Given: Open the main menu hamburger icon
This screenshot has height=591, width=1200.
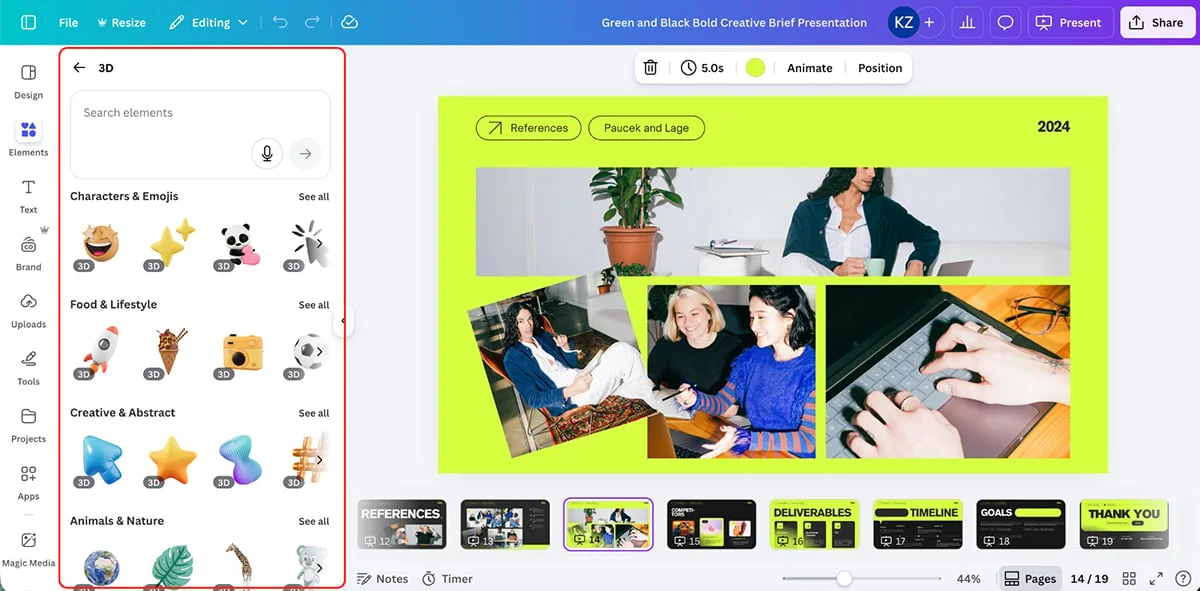Looking at the screenshot, I should click(x=28, y=22).
